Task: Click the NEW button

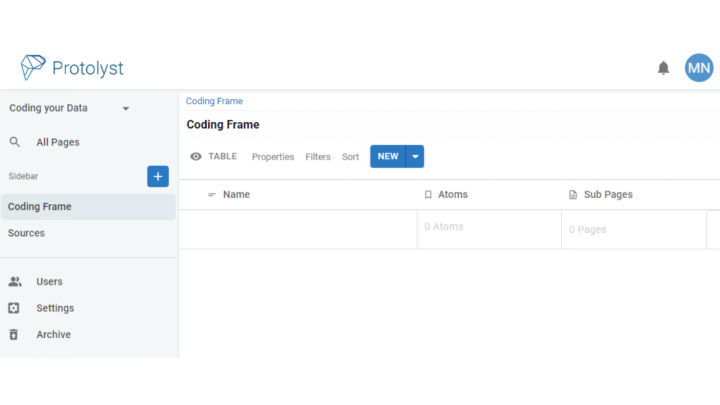Action: tap(387, 157)
